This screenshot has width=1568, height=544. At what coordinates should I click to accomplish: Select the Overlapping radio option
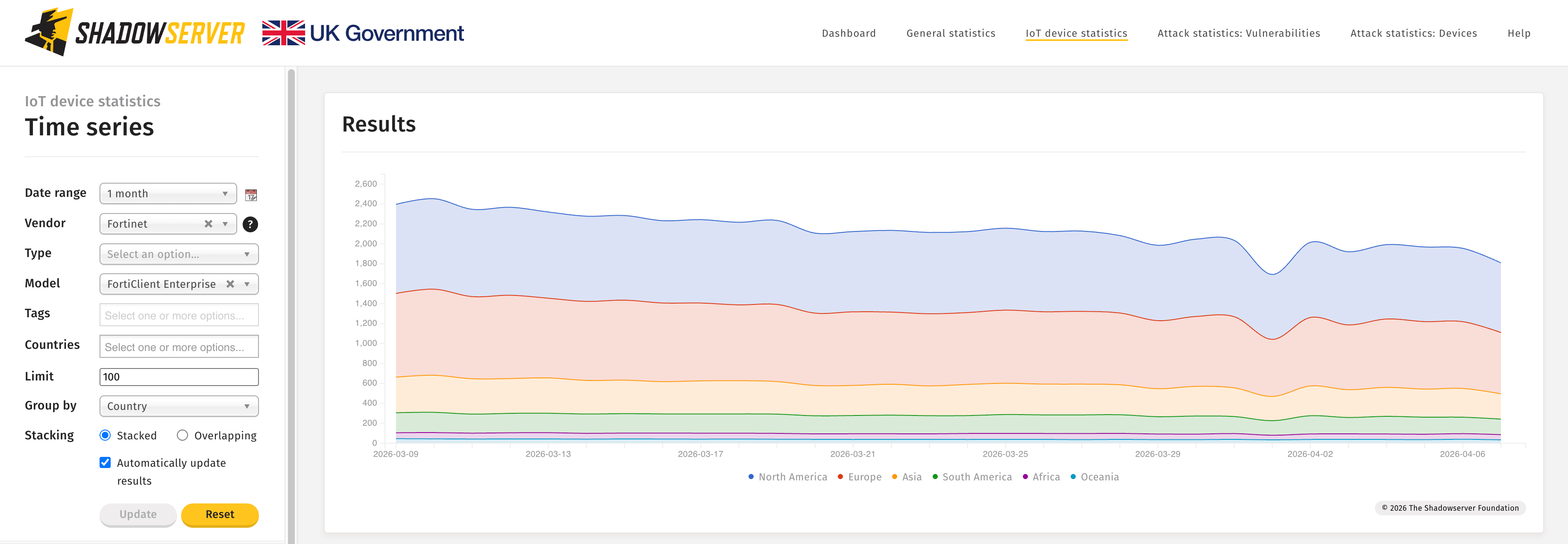pyautogui.click(x=182, y=435)
